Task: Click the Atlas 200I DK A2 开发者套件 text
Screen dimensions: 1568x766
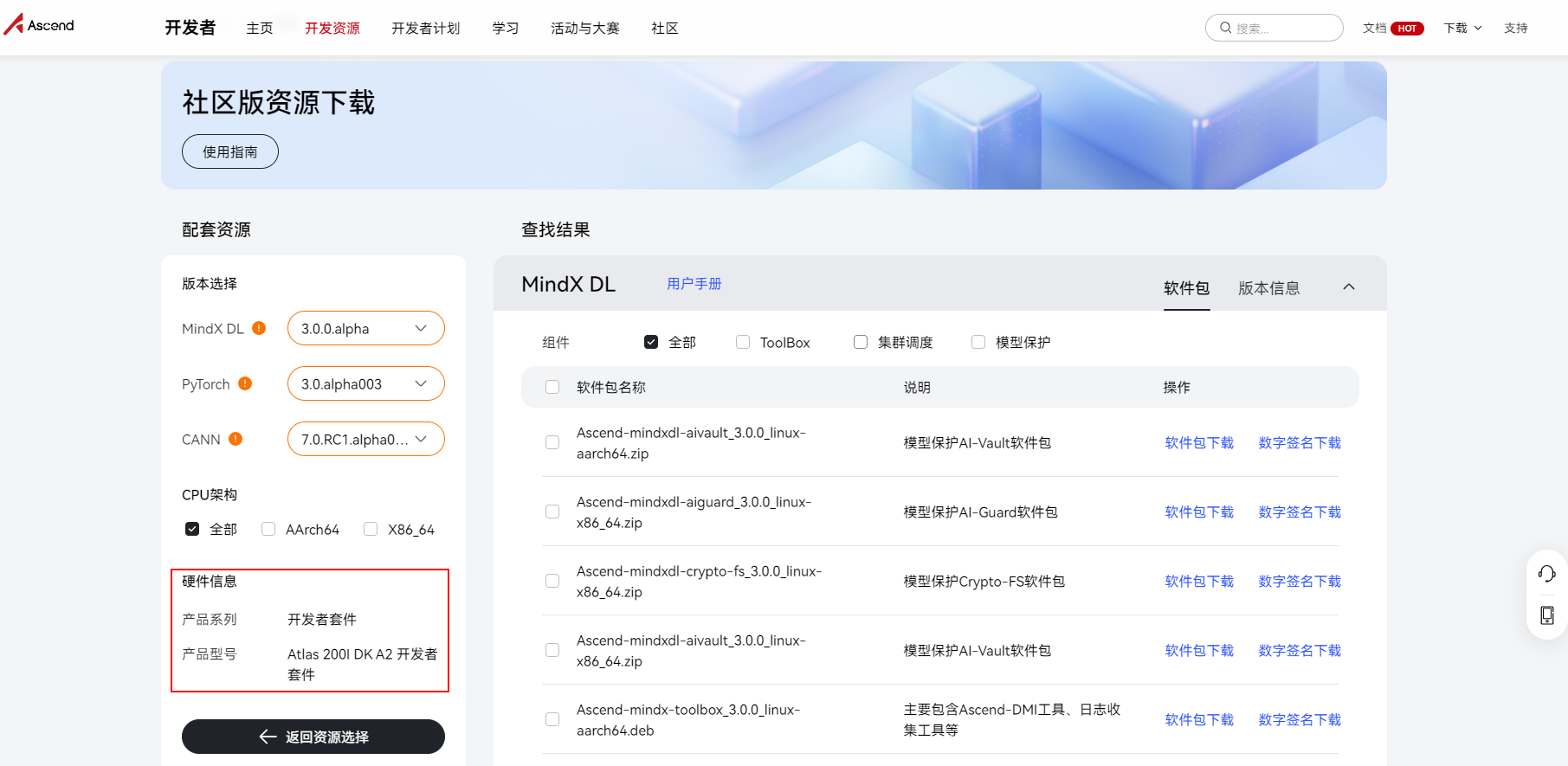Action: (363, 664)
